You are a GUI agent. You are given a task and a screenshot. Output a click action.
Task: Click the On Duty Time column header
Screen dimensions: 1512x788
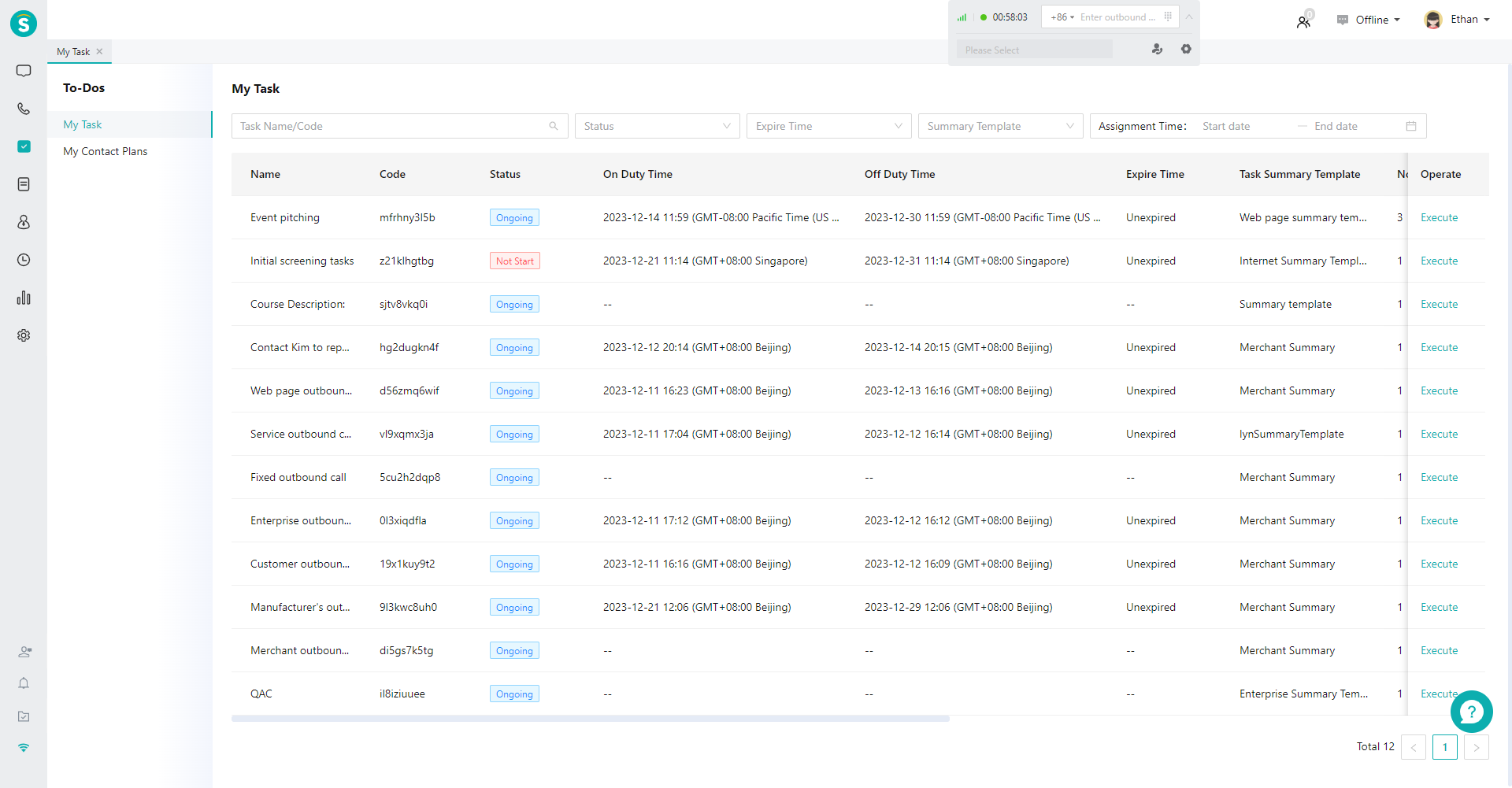coord(638,174)
